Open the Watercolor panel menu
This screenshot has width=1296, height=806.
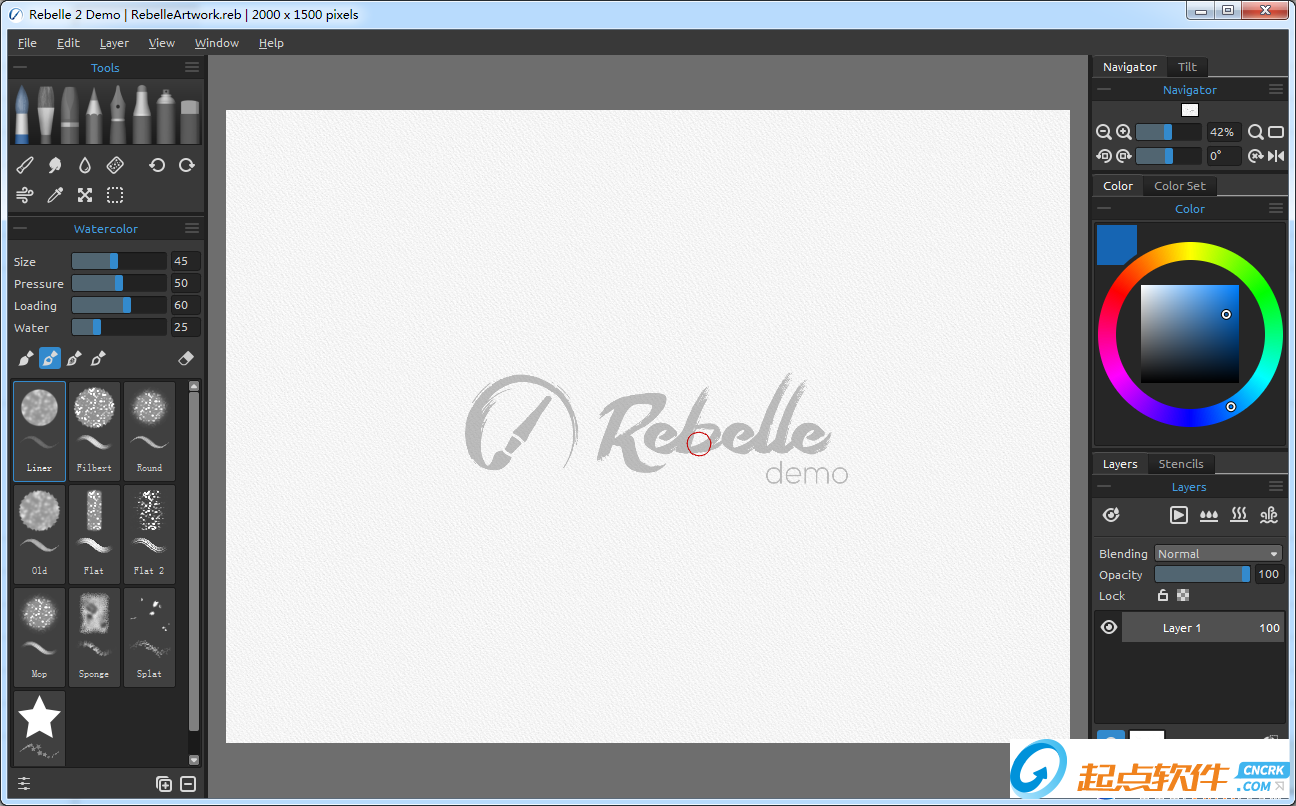coord(192,228)
